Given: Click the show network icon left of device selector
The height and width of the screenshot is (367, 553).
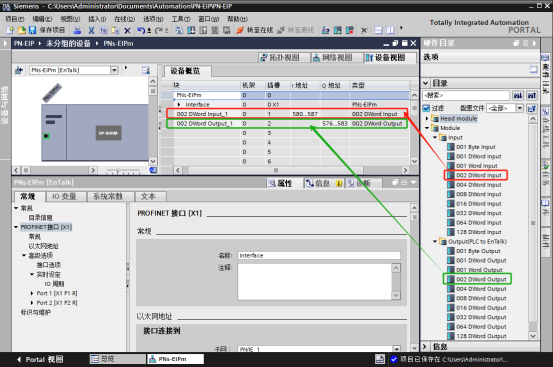Looking at the screenshot, I should click(x=19, y=70).
